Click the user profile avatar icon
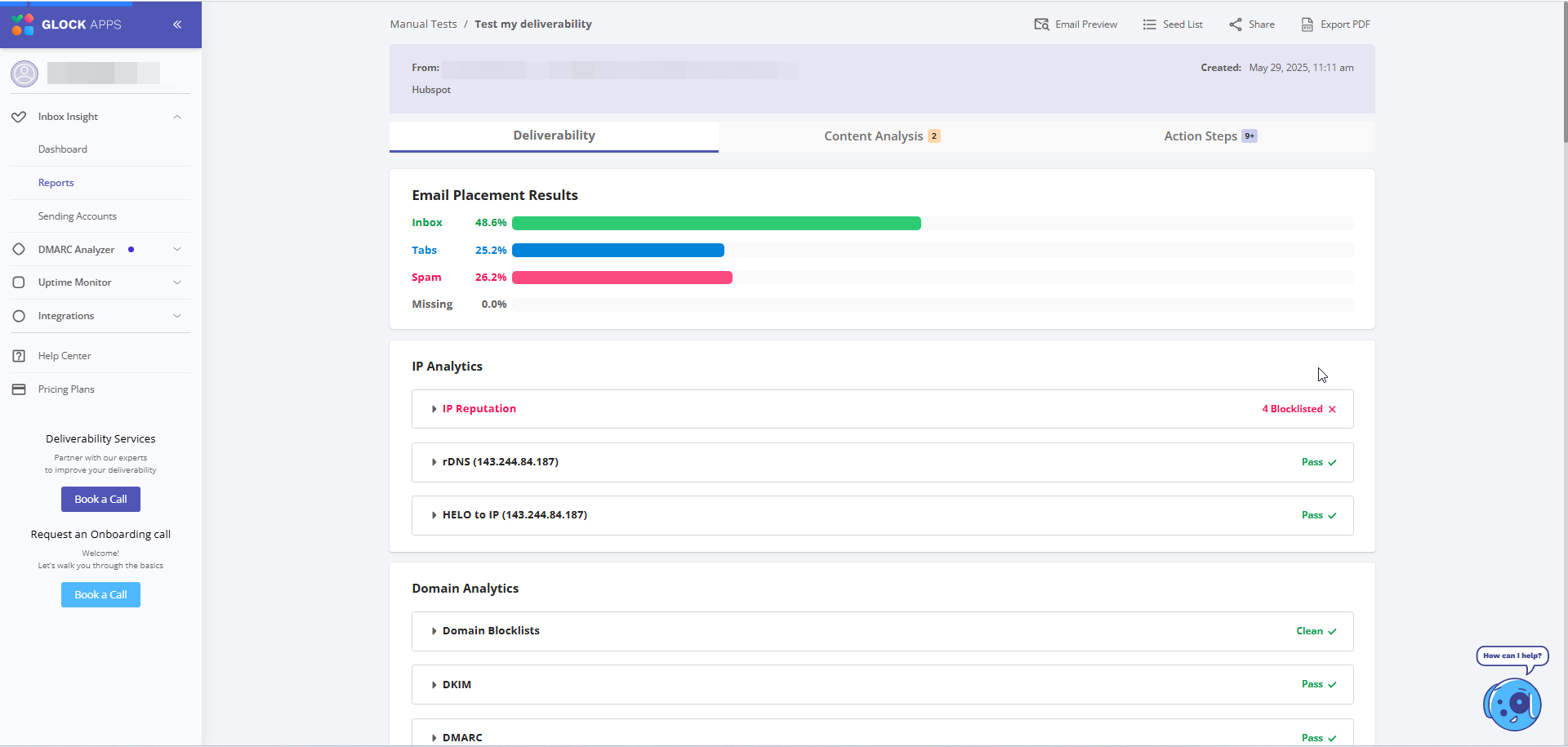 (24, 73)
